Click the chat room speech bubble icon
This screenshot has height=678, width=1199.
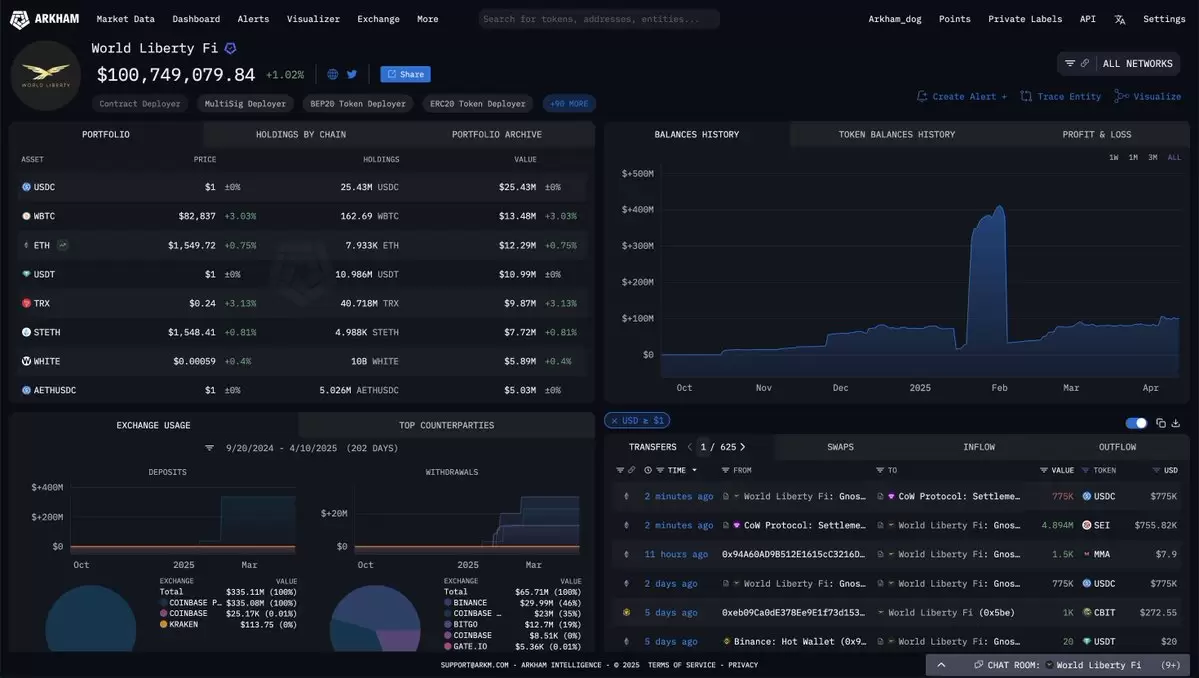tap(978, 665)
